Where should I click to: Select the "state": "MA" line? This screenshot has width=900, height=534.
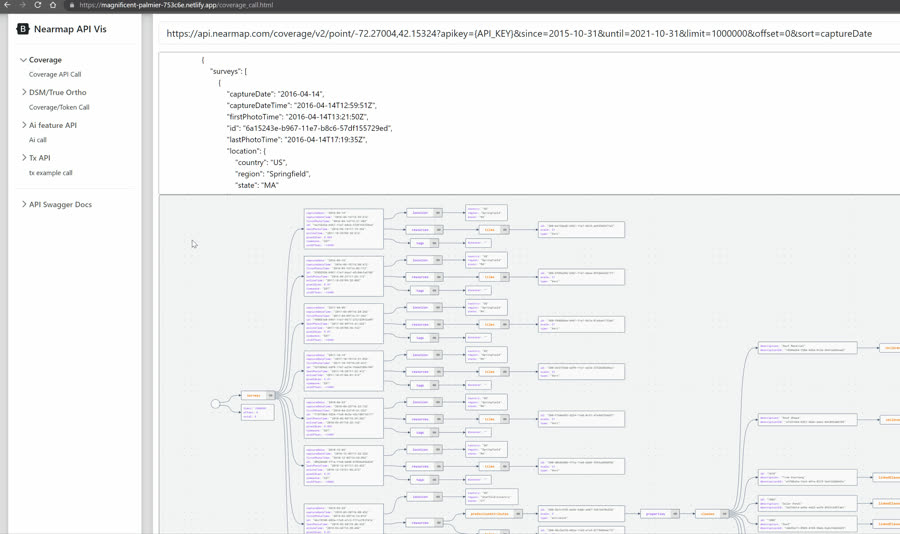click(x=257, y=185)
